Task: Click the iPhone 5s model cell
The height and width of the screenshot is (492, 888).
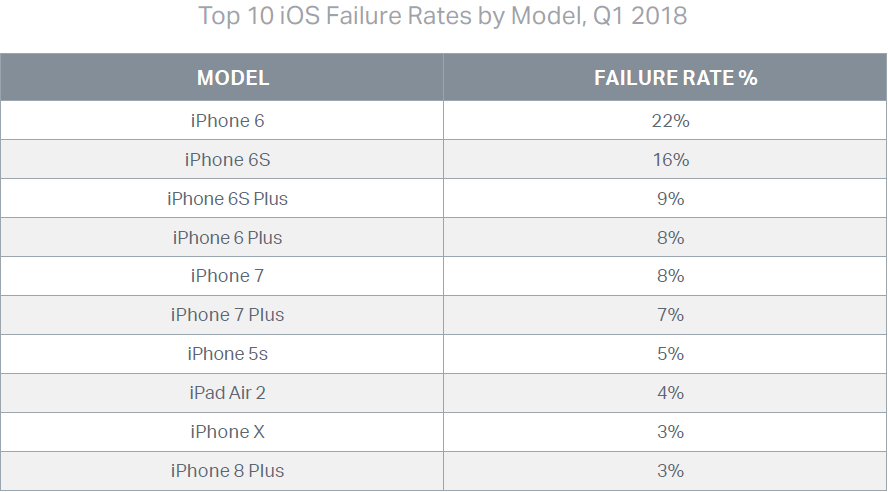Action: coord(221,354)
